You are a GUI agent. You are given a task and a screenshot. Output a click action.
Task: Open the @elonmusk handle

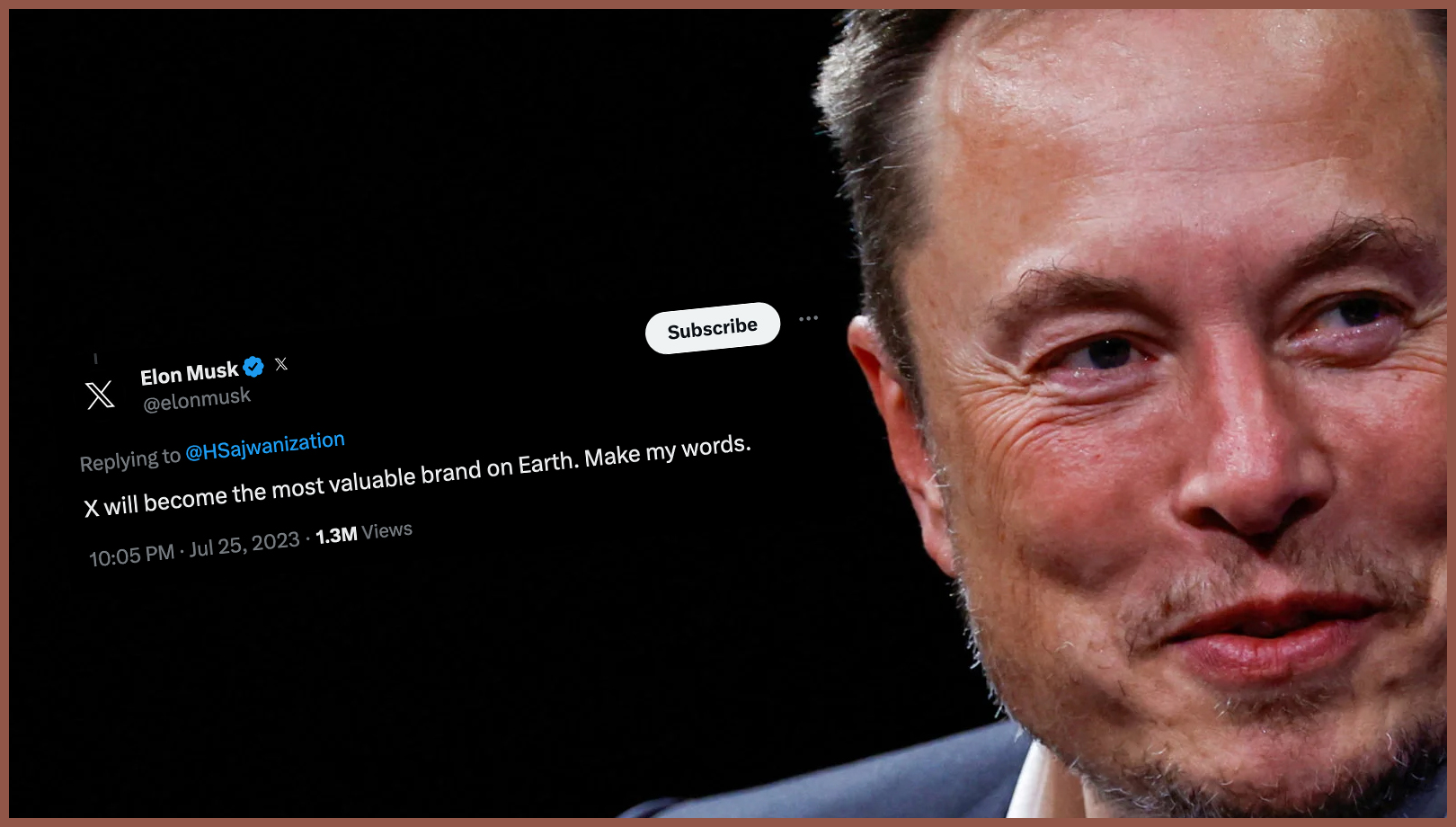coord(197,400)
